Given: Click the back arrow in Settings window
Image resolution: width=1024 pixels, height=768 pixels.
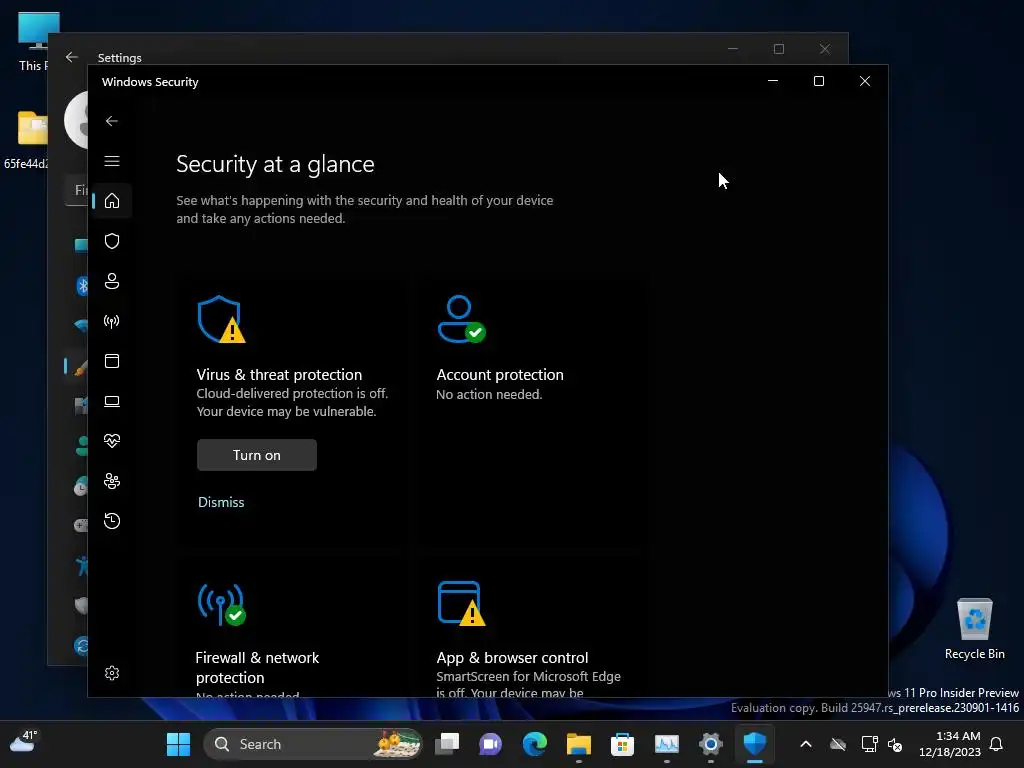Looking at the screenshot, I should coord(72,57).
